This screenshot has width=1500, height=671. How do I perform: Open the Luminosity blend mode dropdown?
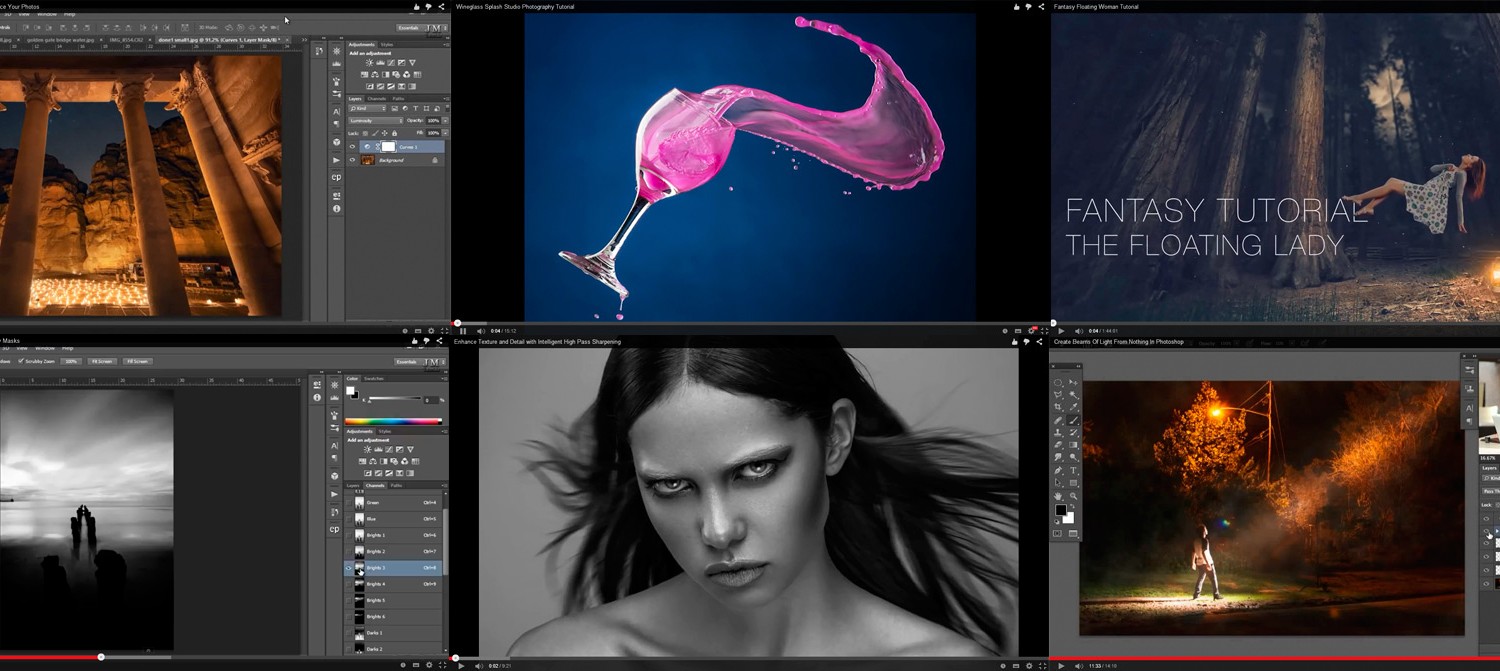coord(375,121)
